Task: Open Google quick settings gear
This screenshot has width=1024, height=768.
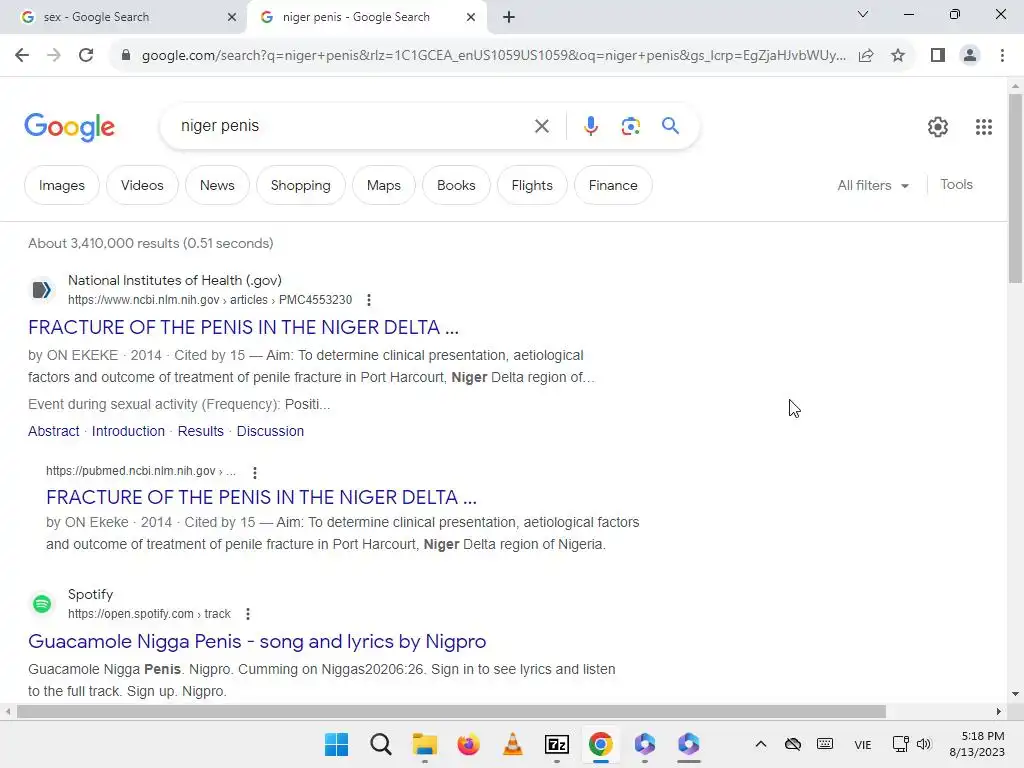Action: point(938,127)
